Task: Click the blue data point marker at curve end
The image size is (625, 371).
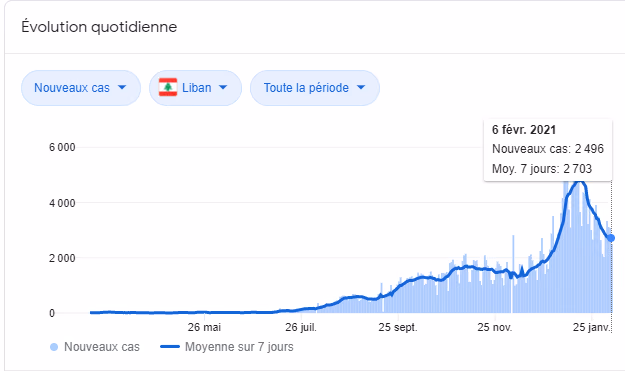Action: [x=611, y=238]
